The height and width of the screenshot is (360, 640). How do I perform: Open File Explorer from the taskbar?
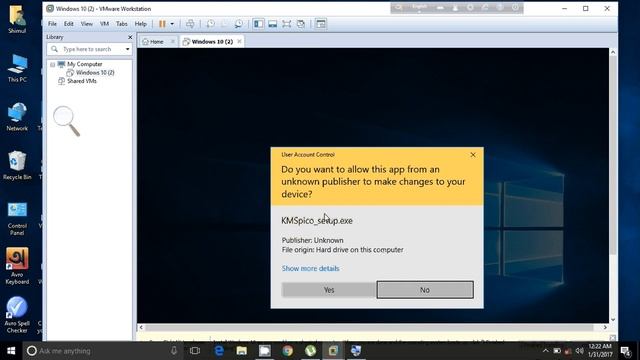point(242,351)
